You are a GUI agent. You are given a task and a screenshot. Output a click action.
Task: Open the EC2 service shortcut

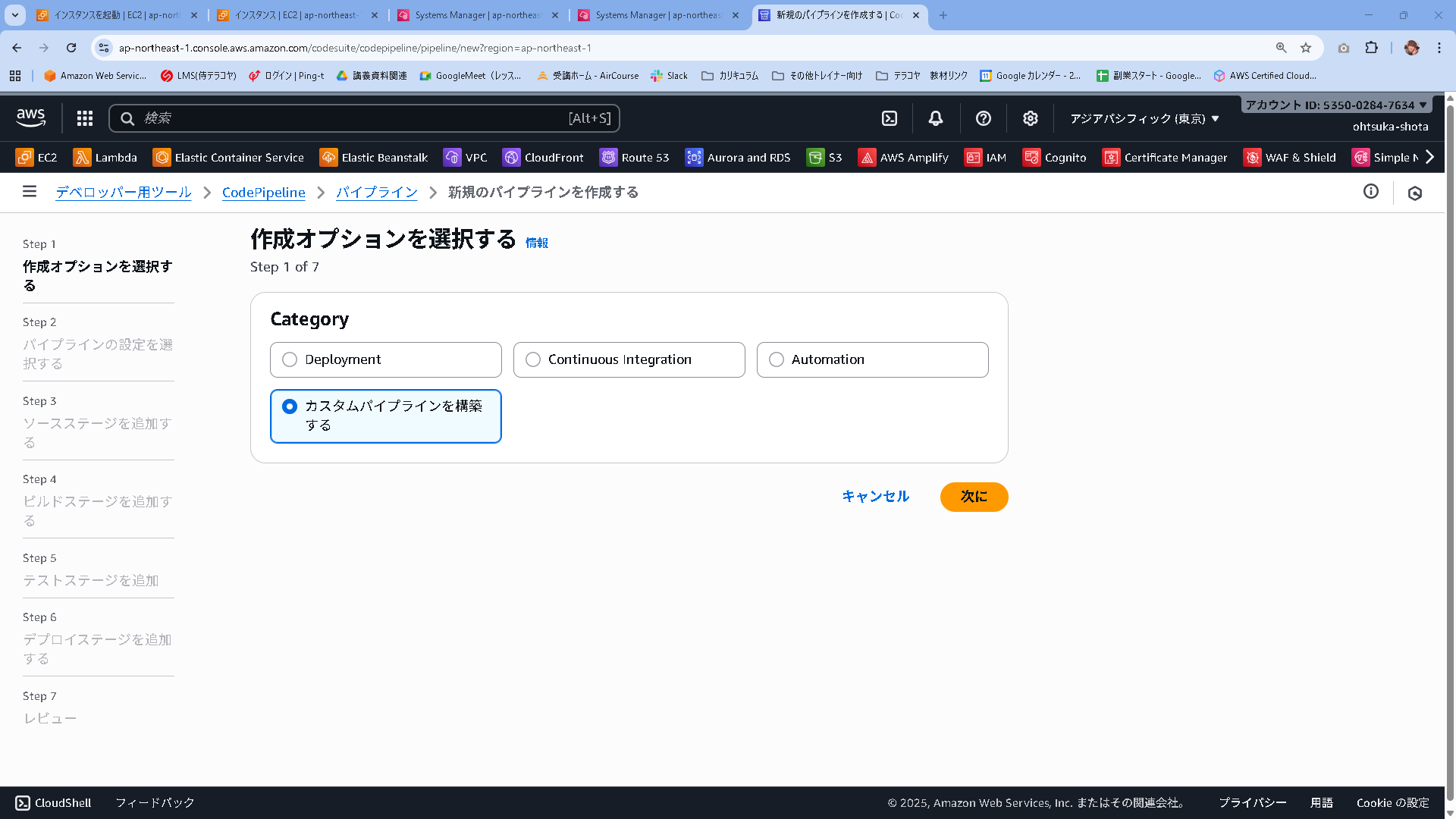[x=36, y=157]
